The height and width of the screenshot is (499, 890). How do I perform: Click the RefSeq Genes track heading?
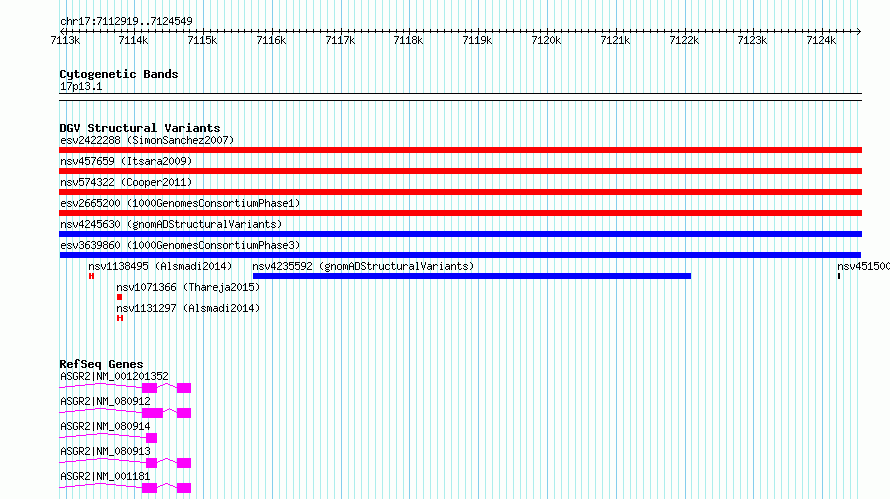[101, 364]
